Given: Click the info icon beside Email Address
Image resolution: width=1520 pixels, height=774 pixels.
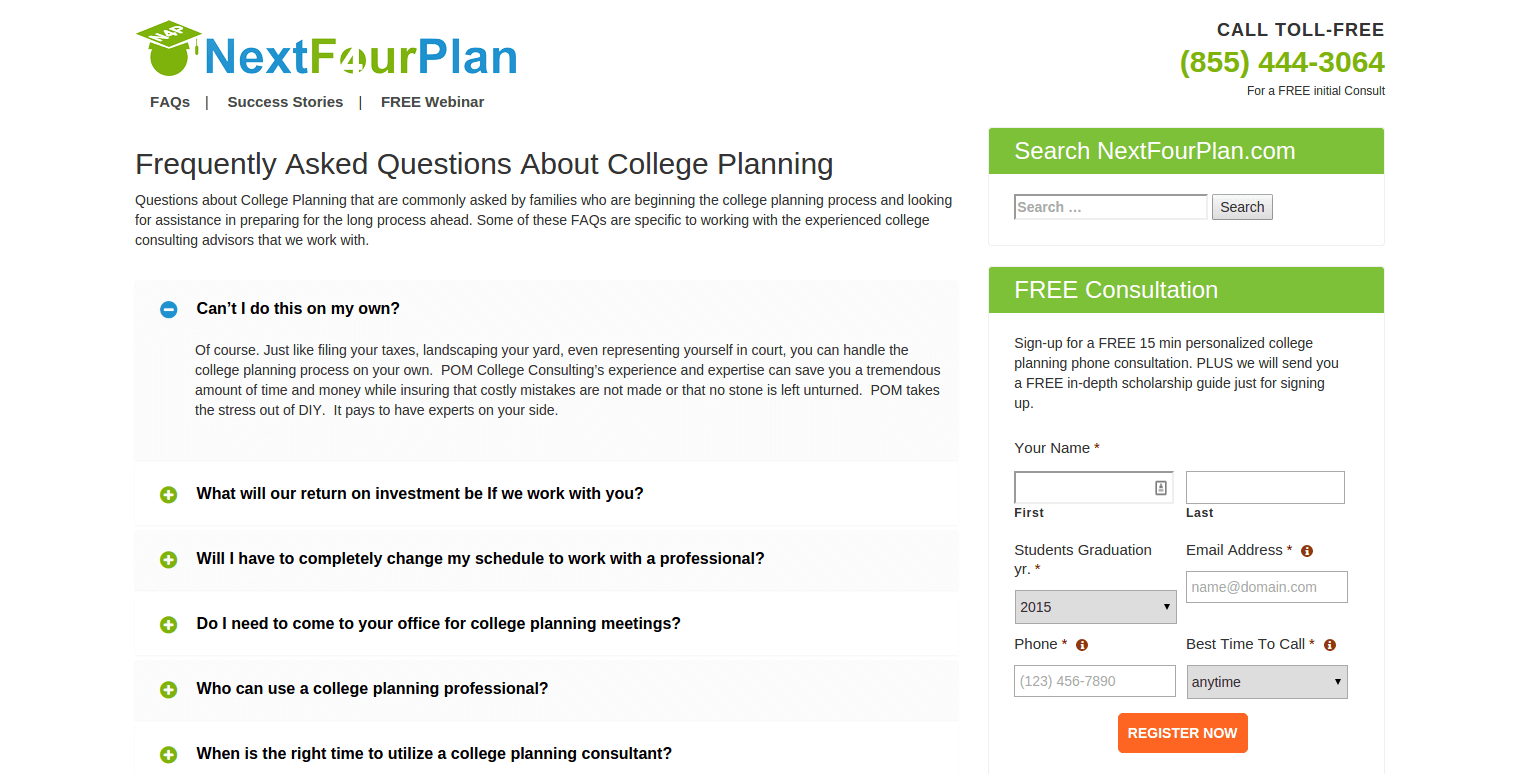Looking at the screenshot, I should pos(1306,550).
